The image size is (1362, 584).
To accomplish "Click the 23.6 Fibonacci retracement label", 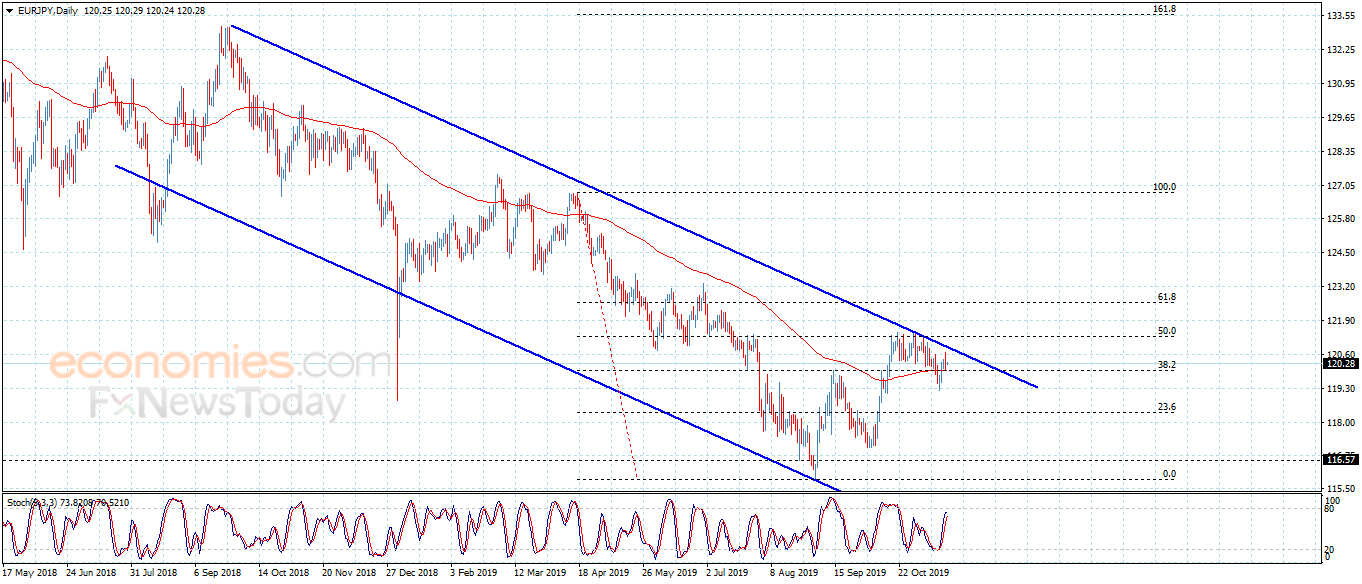I will [1166, 407].
